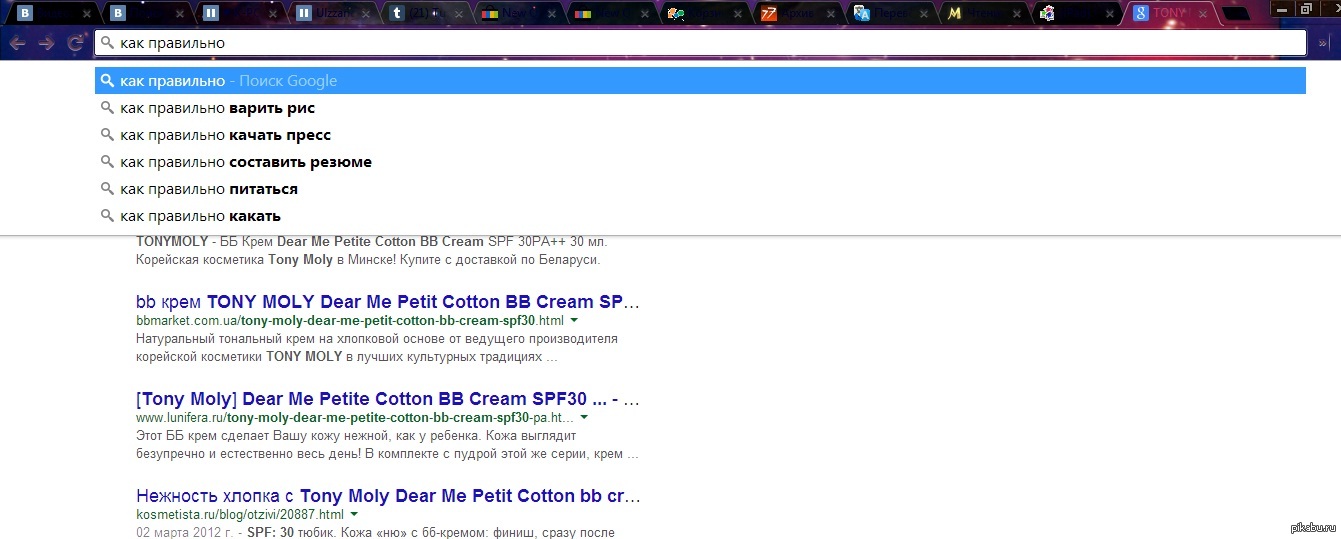Expand dropdown arrow beside lunifera.ru URL
Screen dimensions: 1341x539
(584, 417)
